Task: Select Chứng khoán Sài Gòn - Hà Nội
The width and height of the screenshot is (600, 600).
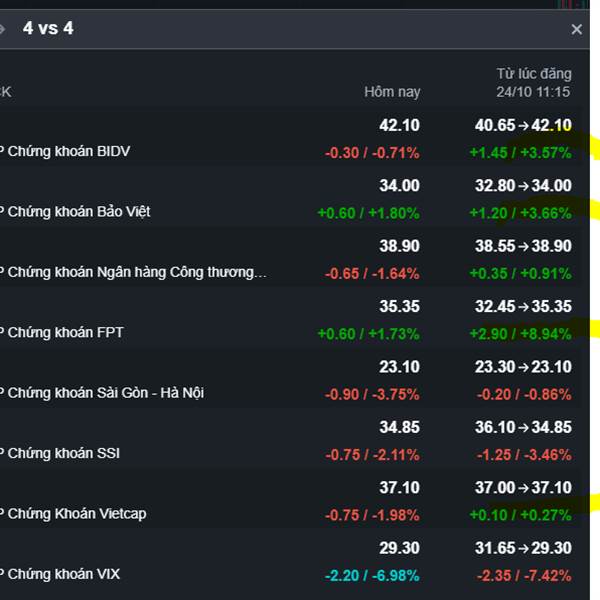Action: [105, 393]
